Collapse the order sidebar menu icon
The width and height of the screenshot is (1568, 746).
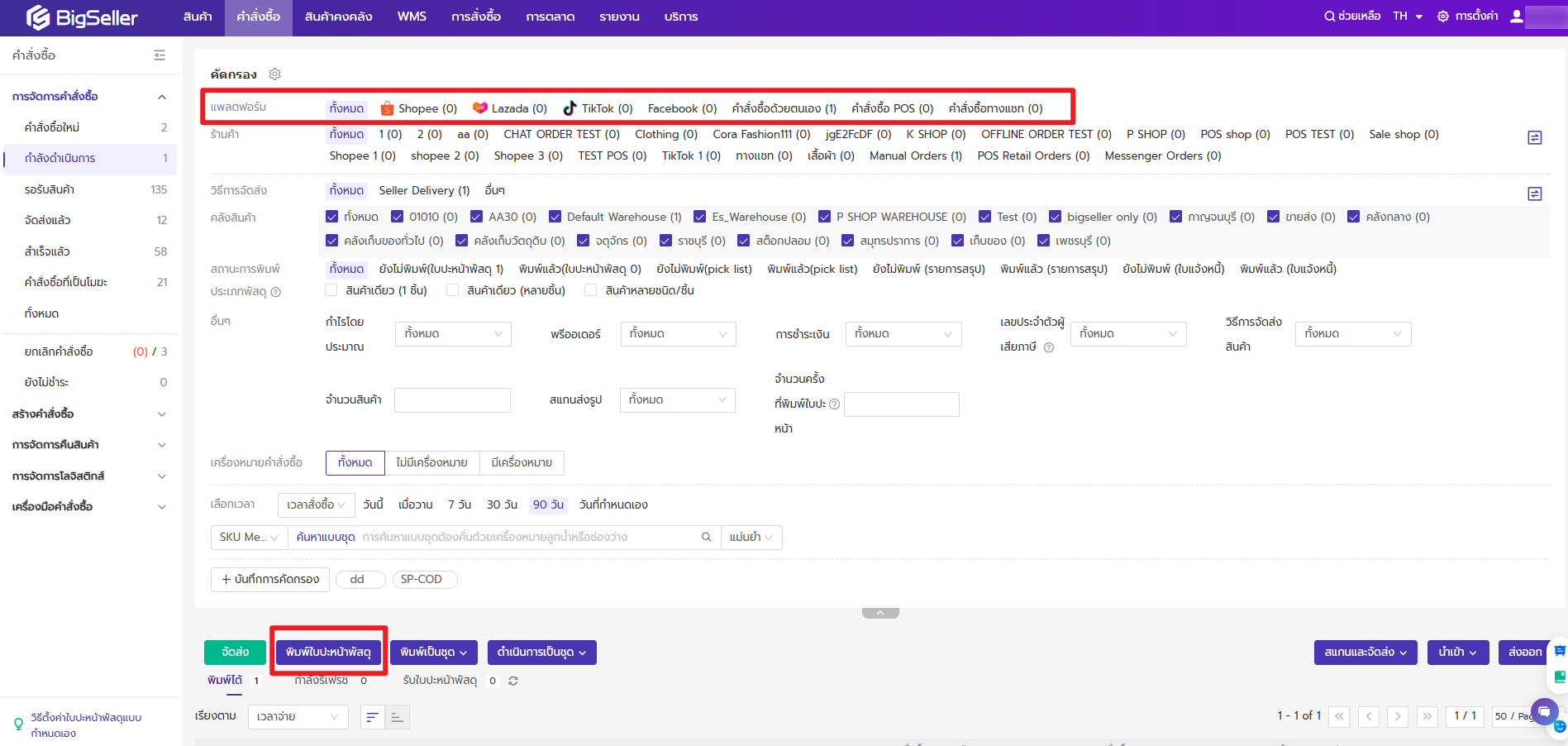(x=160, y=55)
